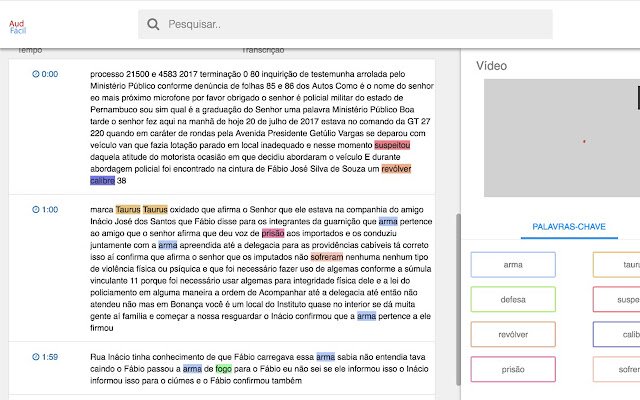Select the prisão keyword button
Image resolution: width=640 pixels, height=400 pixels.
[x=513, y=369]
